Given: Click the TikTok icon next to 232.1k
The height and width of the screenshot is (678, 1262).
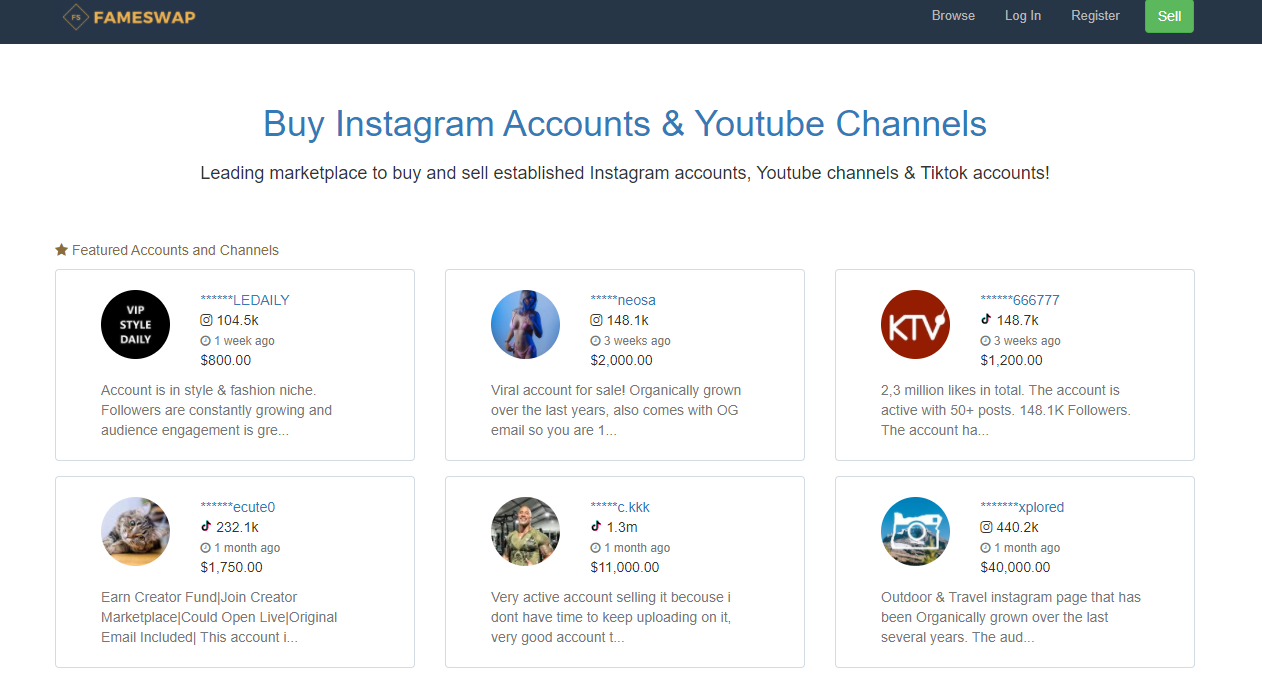Looking at the screenshot, I should coord(206,527).
